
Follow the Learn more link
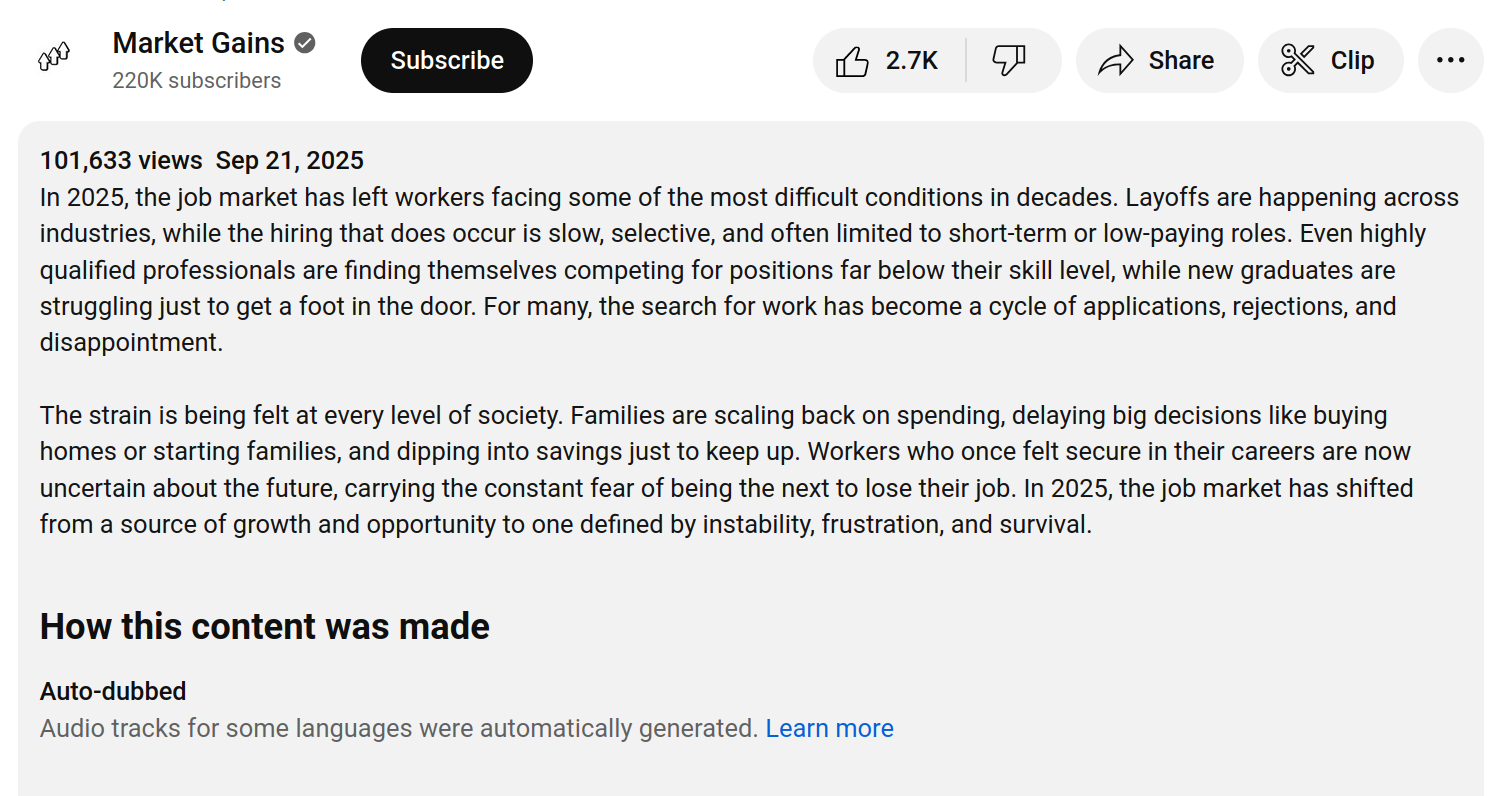[829, 728]
